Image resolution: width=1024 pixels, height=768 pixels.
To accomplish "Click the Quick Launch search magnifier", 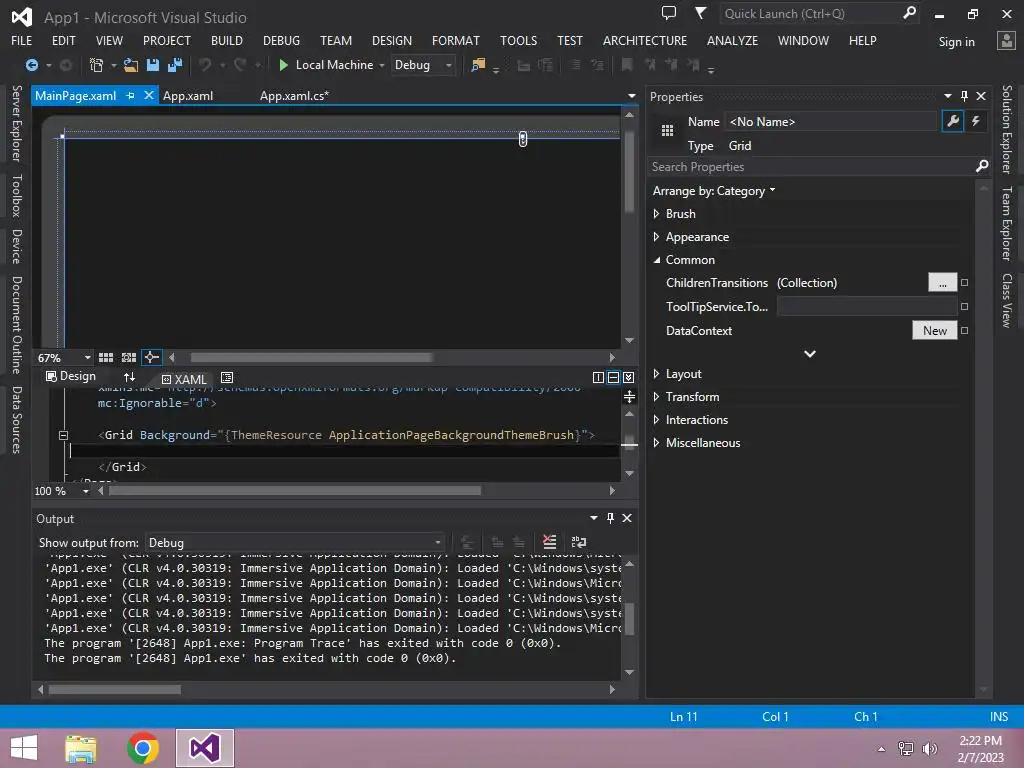I will 909,13.
